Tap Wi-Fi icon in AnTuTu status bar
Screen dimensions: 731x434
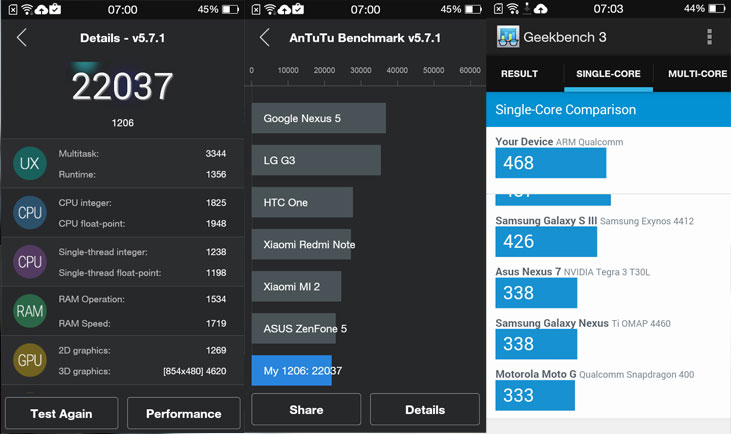click(270, 9)
